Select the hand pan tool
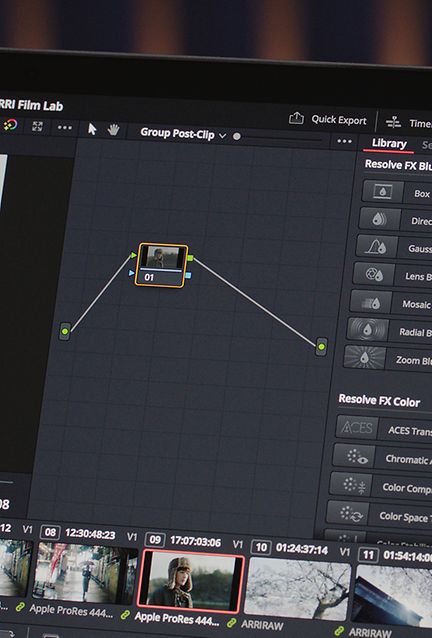Image resolution: width=432 pixels, height=638 pixels. coord(113,130)
